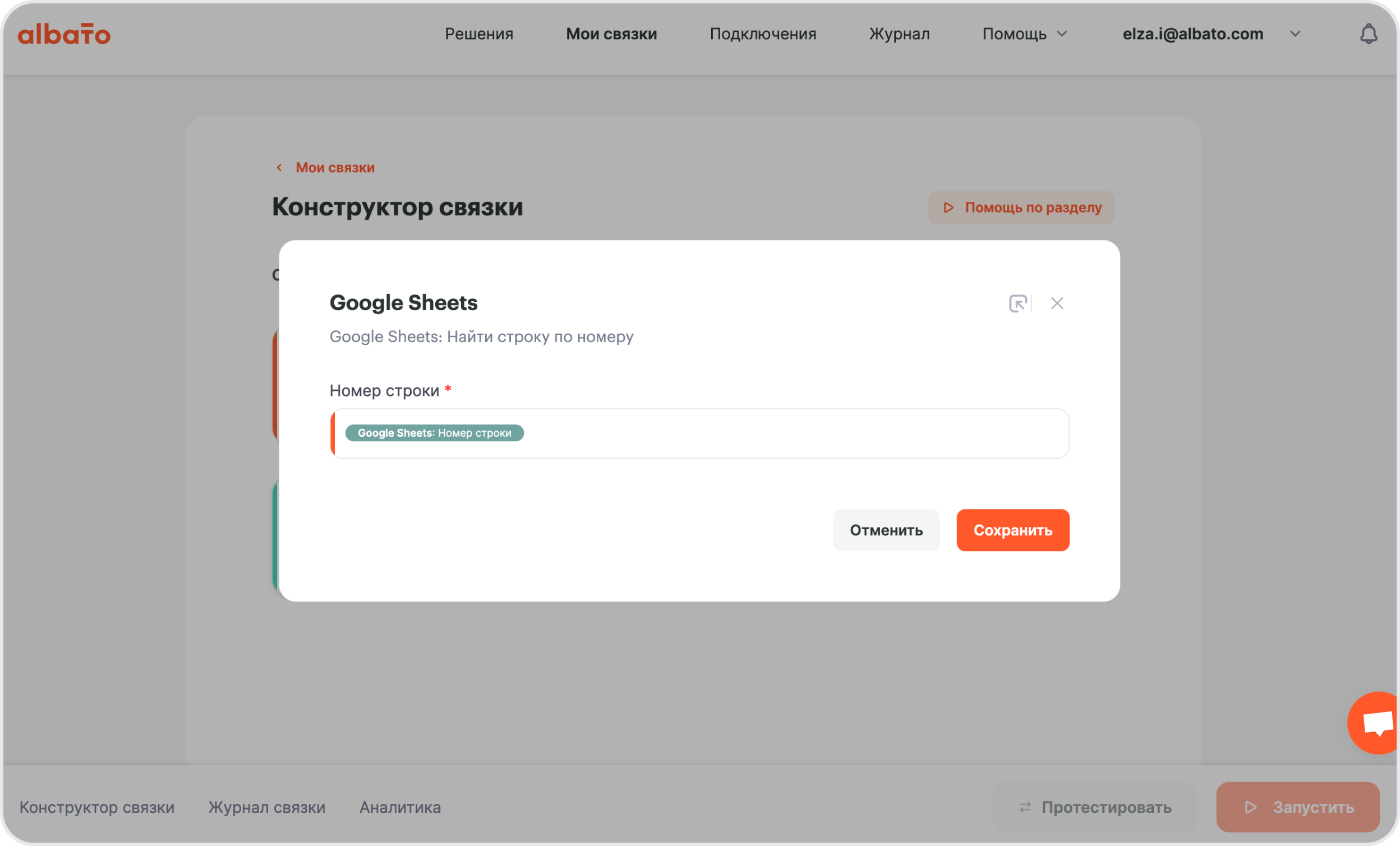Switch to Конструктор связки bottom tab
Viewport: 1400px width, 846px height.
coord(97,807)
